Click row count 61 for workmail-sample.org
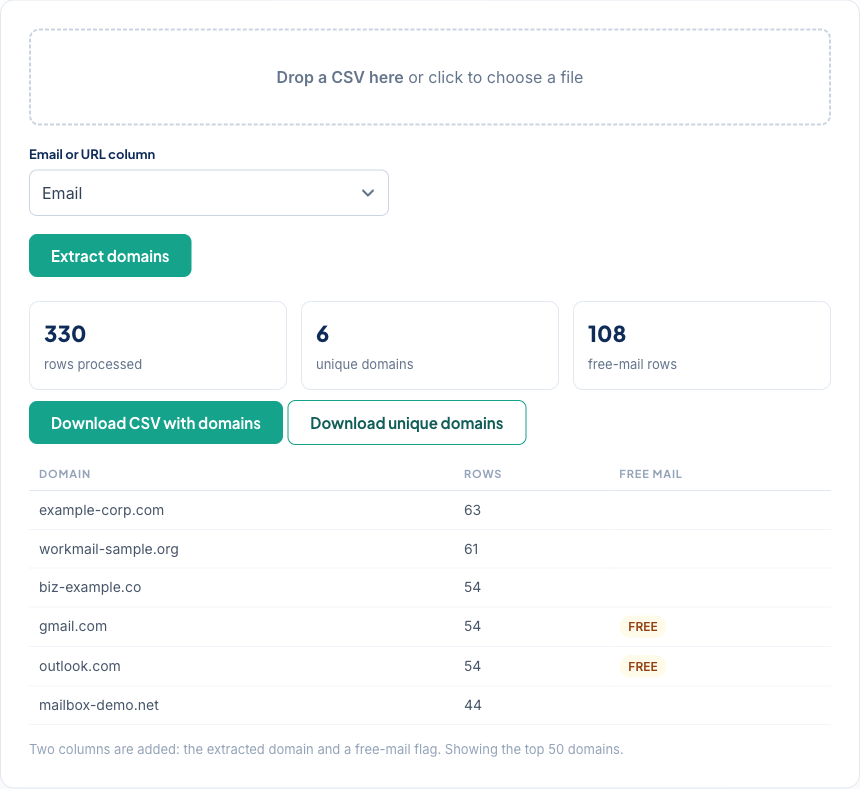Screen dimensions: 860x790 pyautogui.click(x=471, y=549)
